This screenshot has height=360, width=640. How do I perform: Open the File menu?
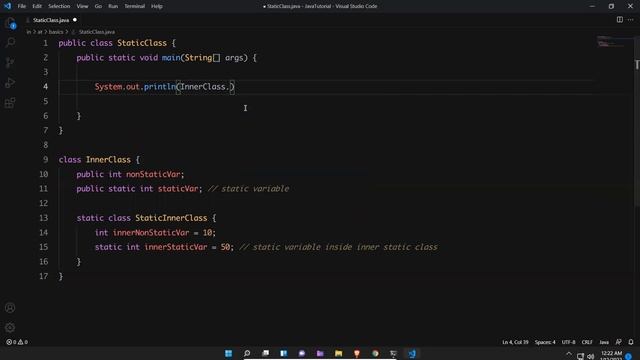(x=22, y=6)
